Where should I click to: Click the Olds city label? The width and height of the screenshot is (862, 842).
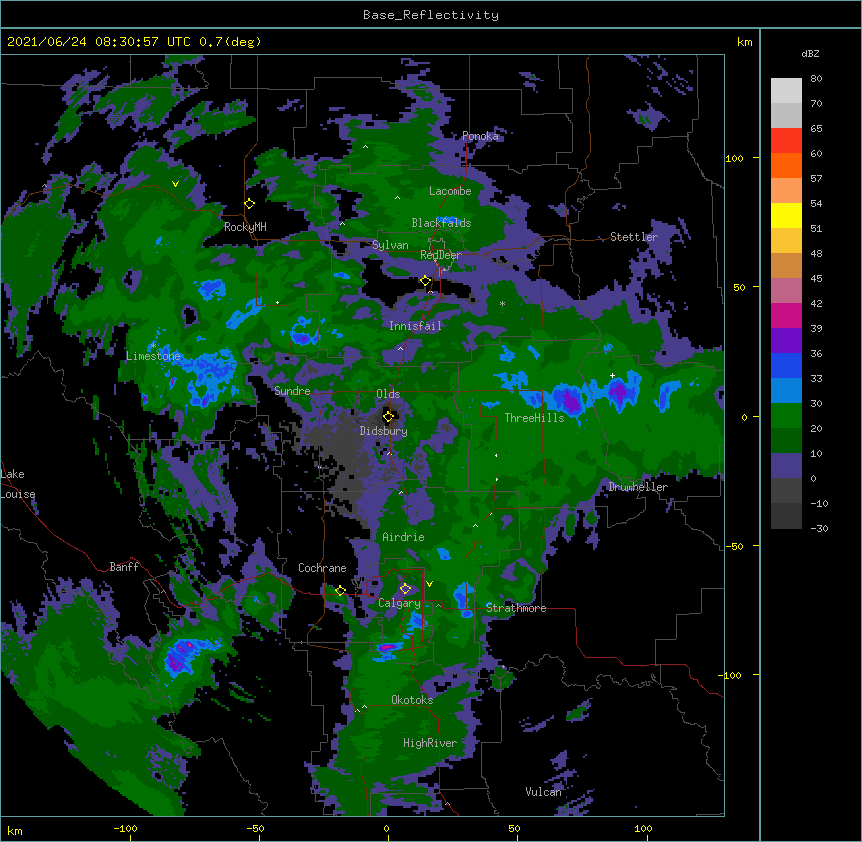pyautogui.click(x=388, y=394)
